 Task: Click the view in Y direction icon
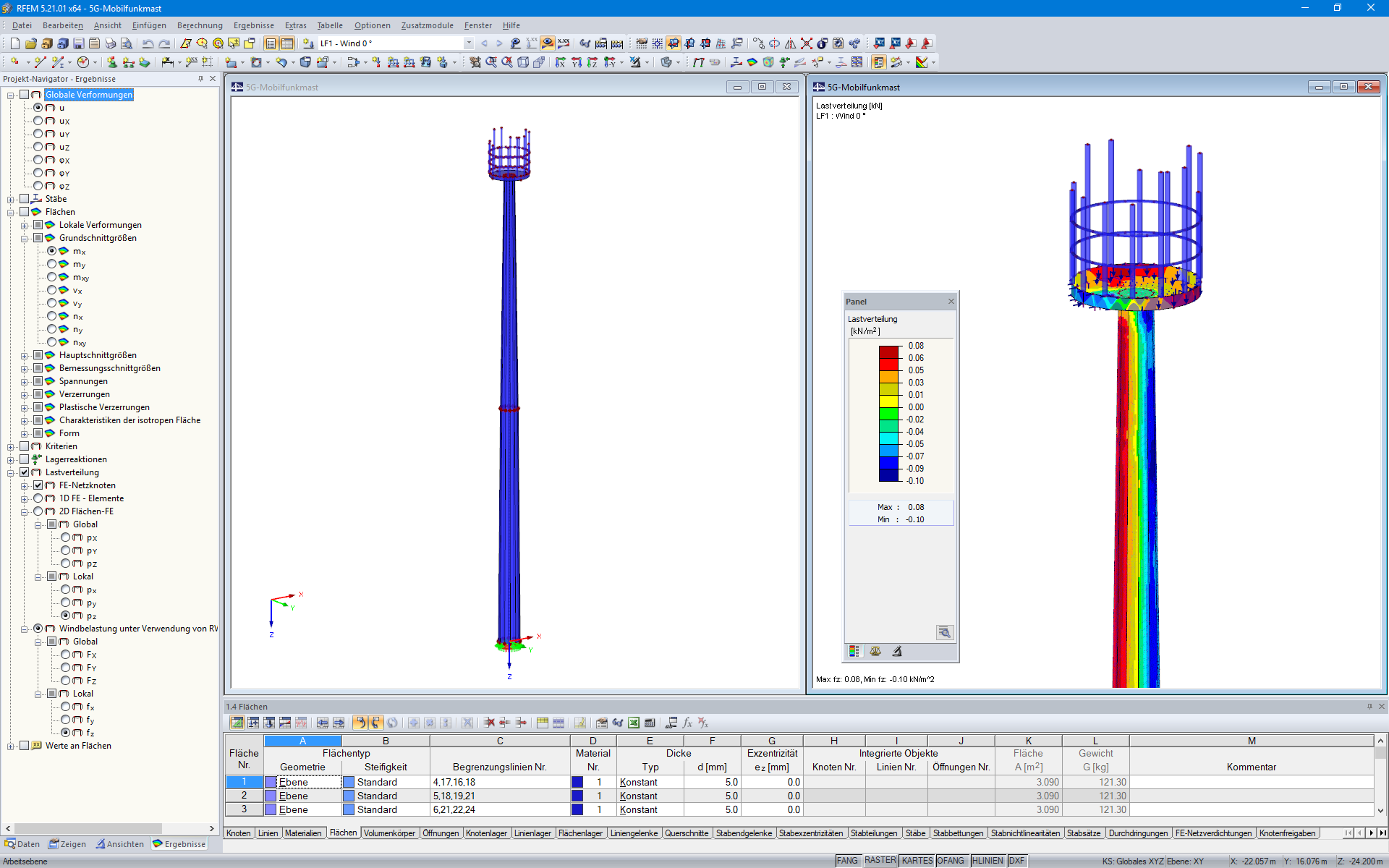(577, 63)
